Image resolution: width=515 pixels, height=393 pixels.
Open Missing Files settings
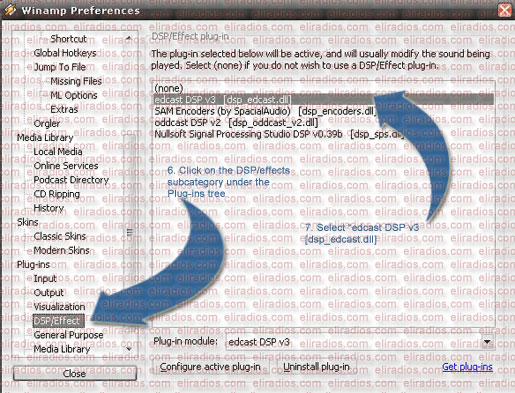coord(76,81)
